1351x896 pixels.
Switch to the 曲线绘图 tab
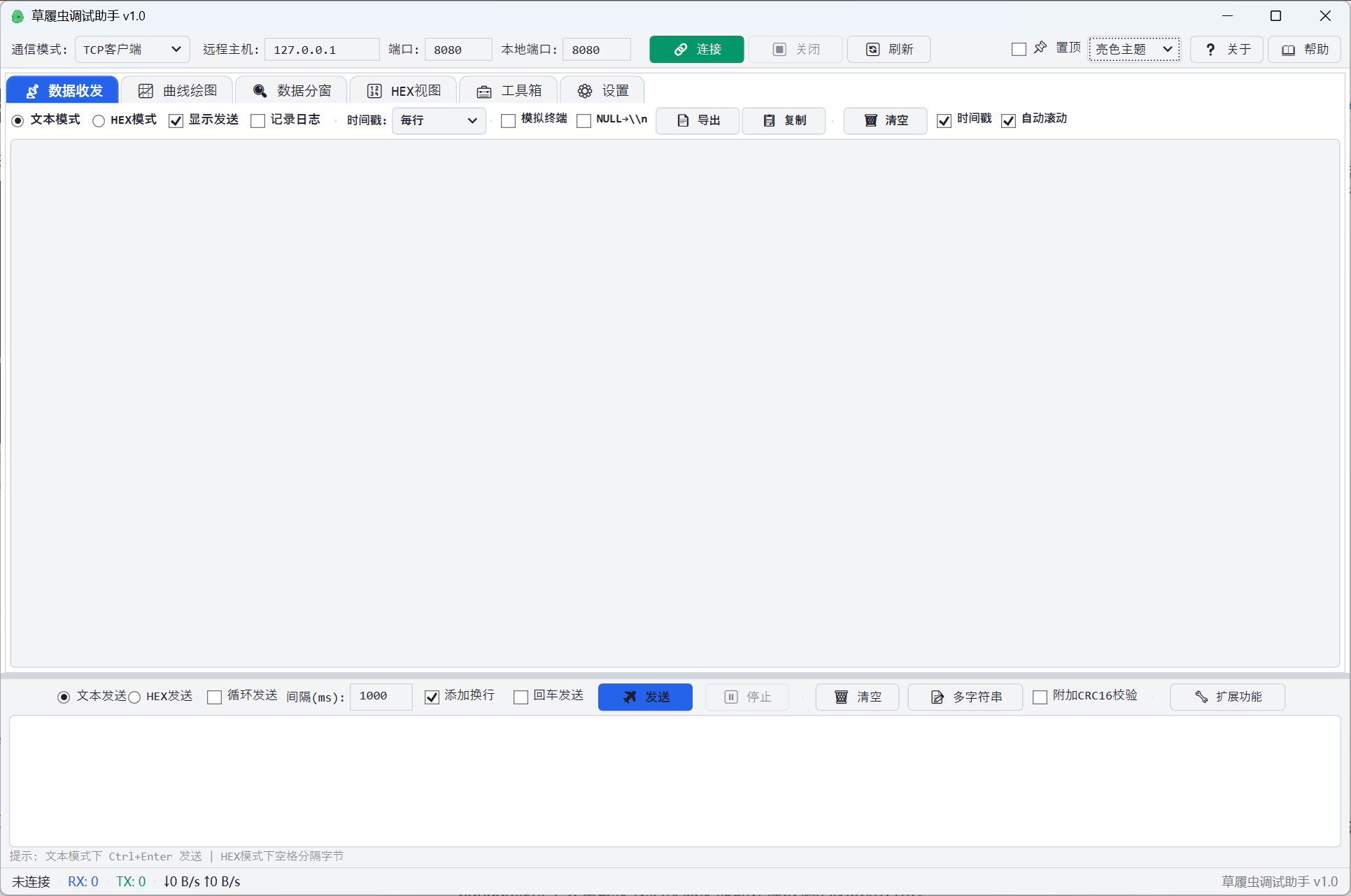click(177, 91)
